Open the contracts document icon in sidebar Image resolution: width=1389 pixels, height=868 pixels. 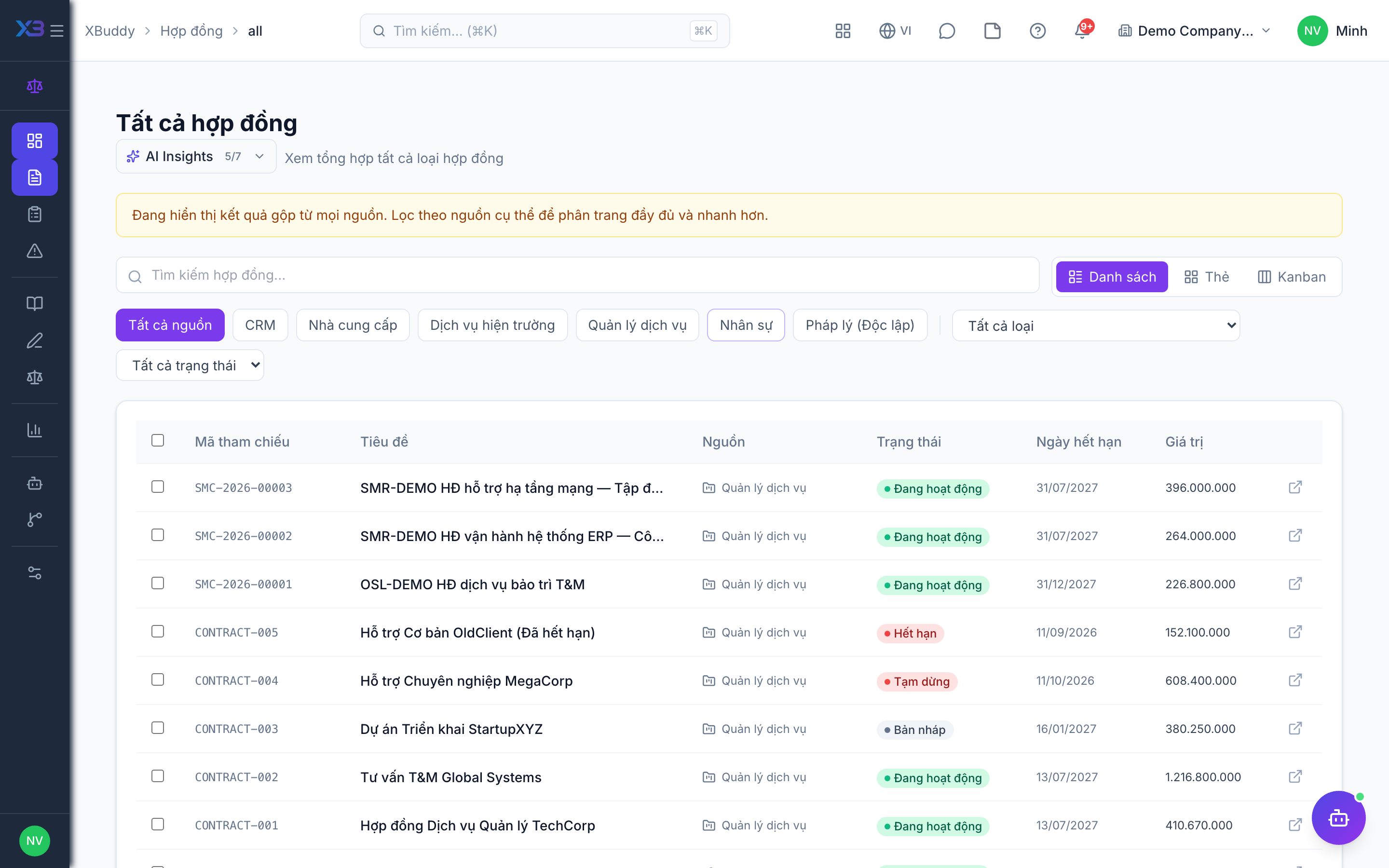coord(34,177)
